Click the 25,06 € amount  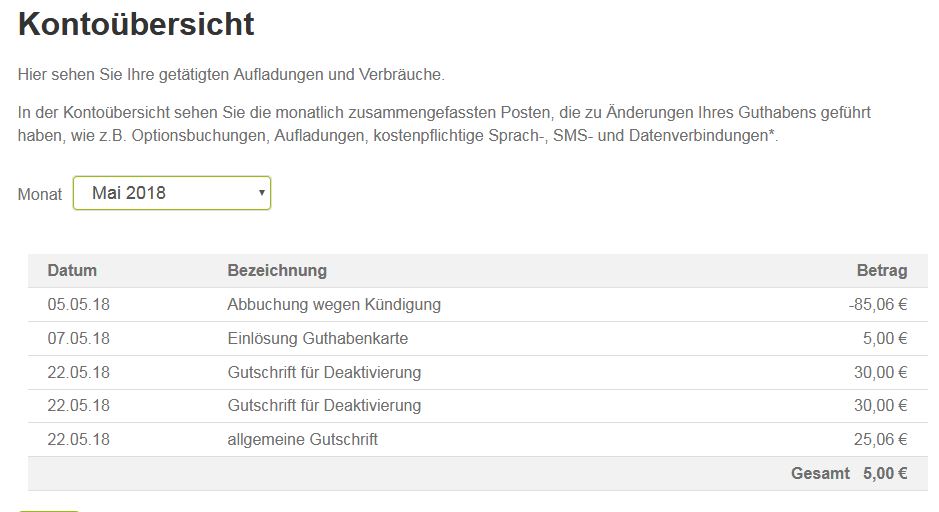pyautogui.click(x=880, y=439)
